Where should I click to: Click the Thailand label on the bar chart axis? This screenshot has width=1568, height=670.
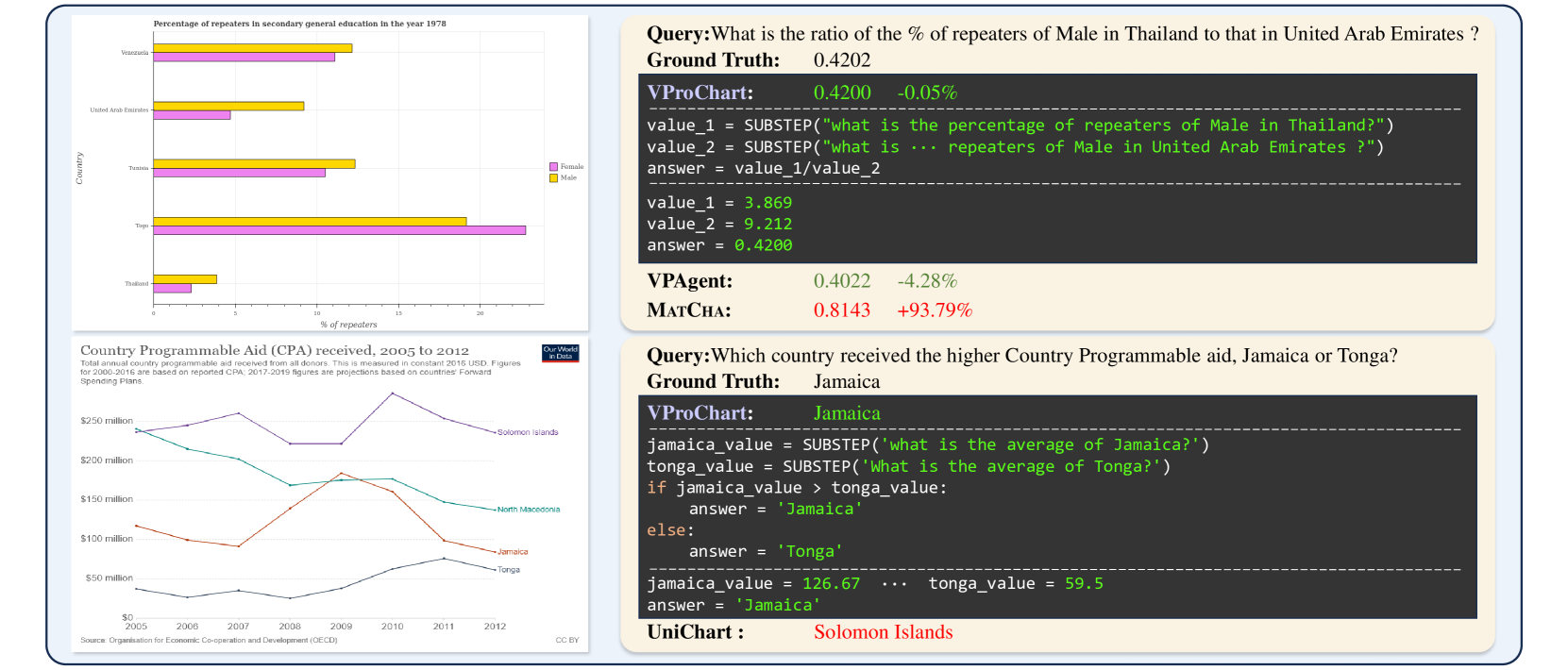coord(137,283)
